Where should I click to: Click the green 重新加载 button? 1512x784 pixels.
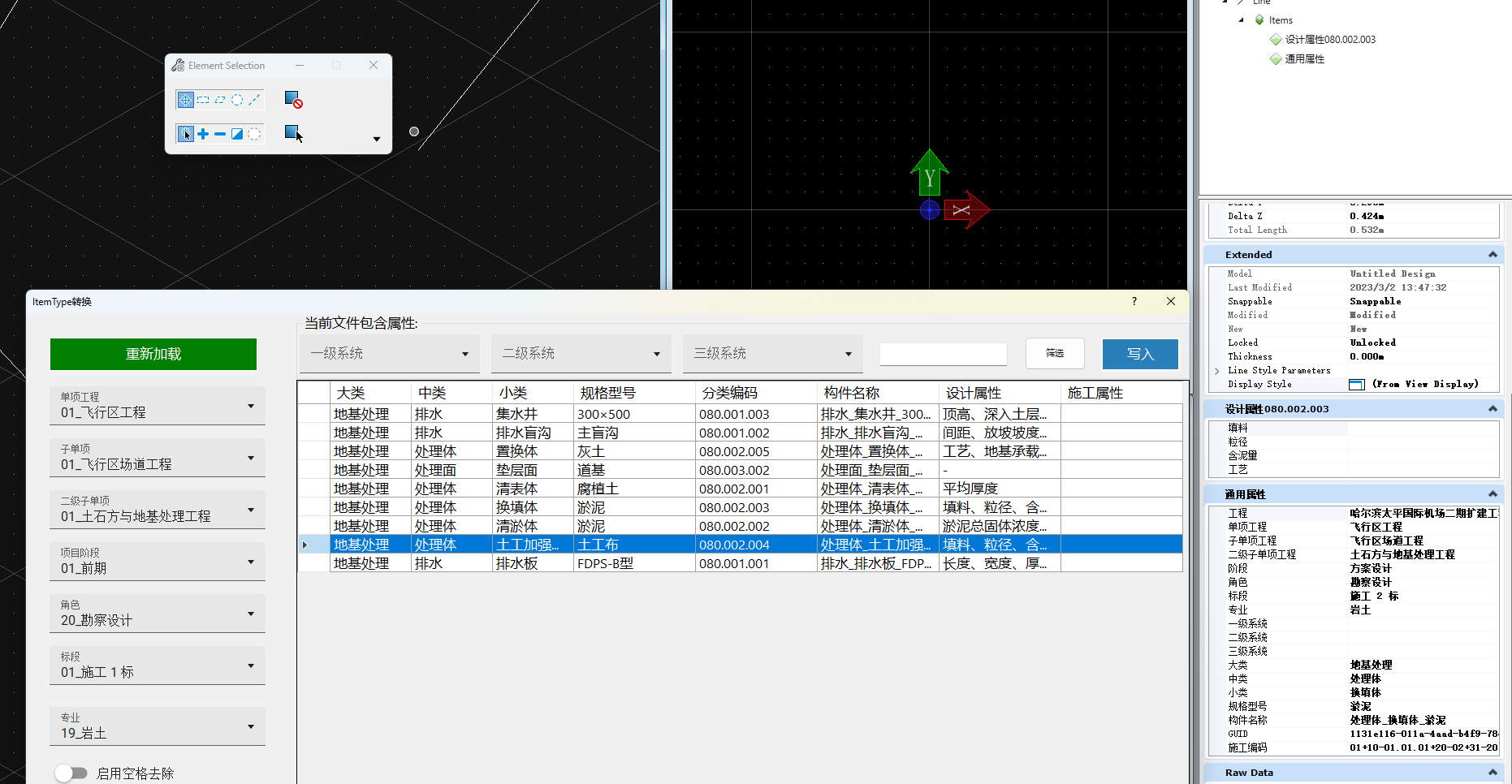153,354
